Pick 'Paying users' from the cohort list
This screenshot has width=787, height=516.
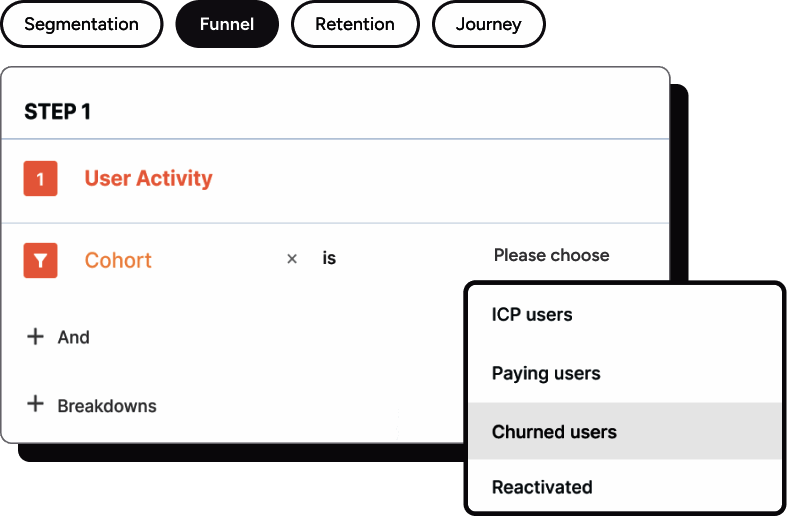click(546, 374)
